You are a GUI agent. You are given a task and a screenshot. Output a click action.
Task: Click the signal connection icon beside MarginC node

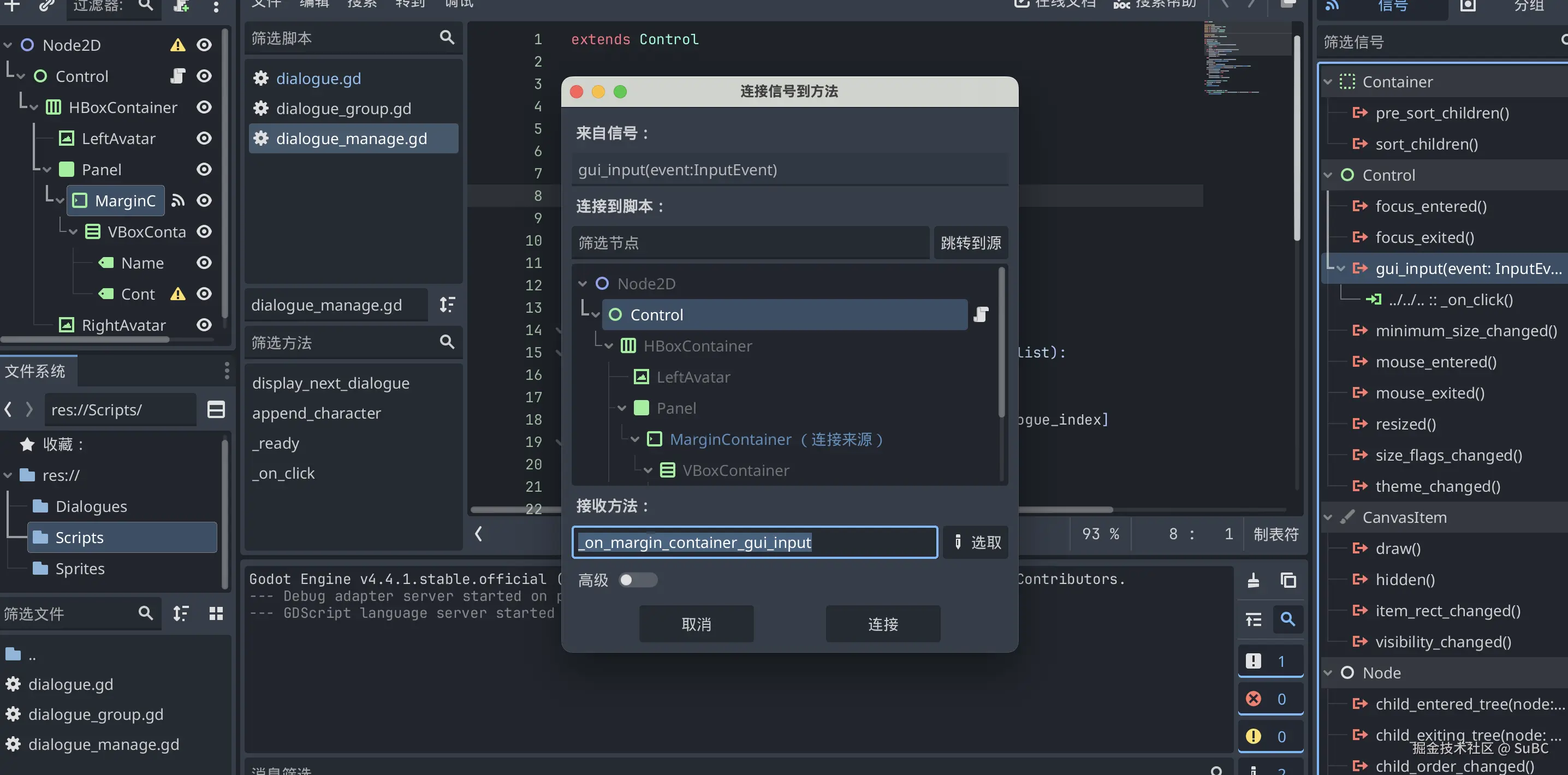(x=178, y=200)
